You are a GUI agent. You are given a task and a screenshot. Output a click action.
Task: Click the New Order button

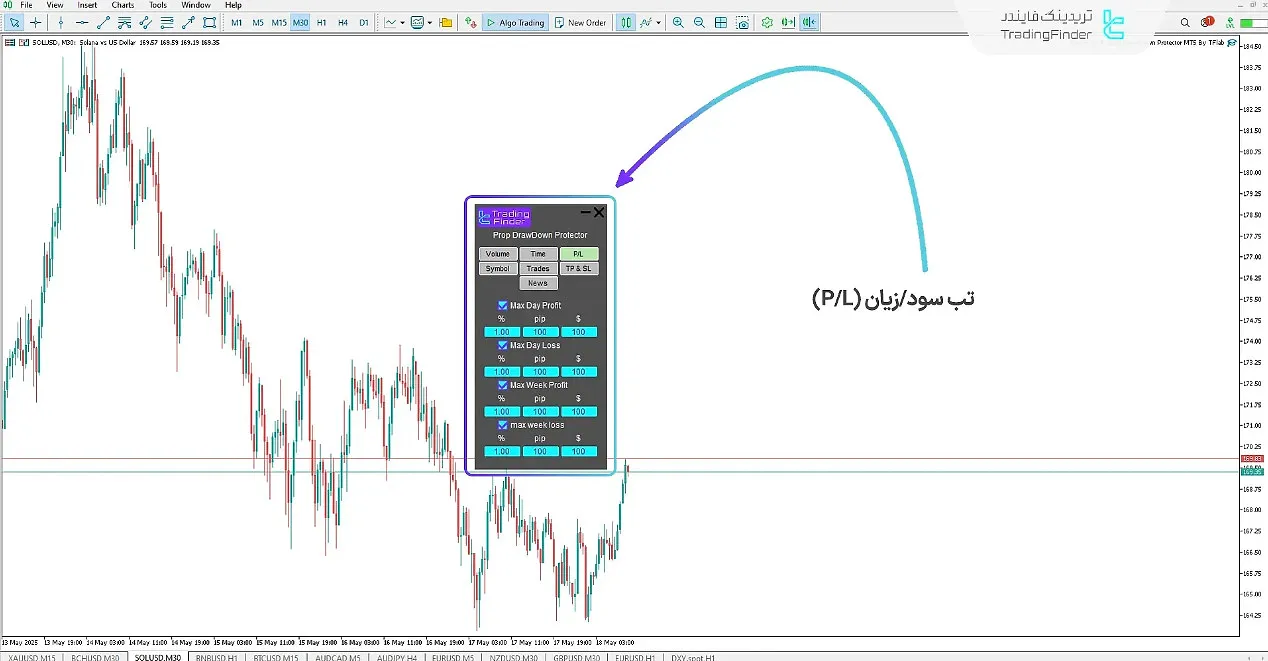coord(581,22)
